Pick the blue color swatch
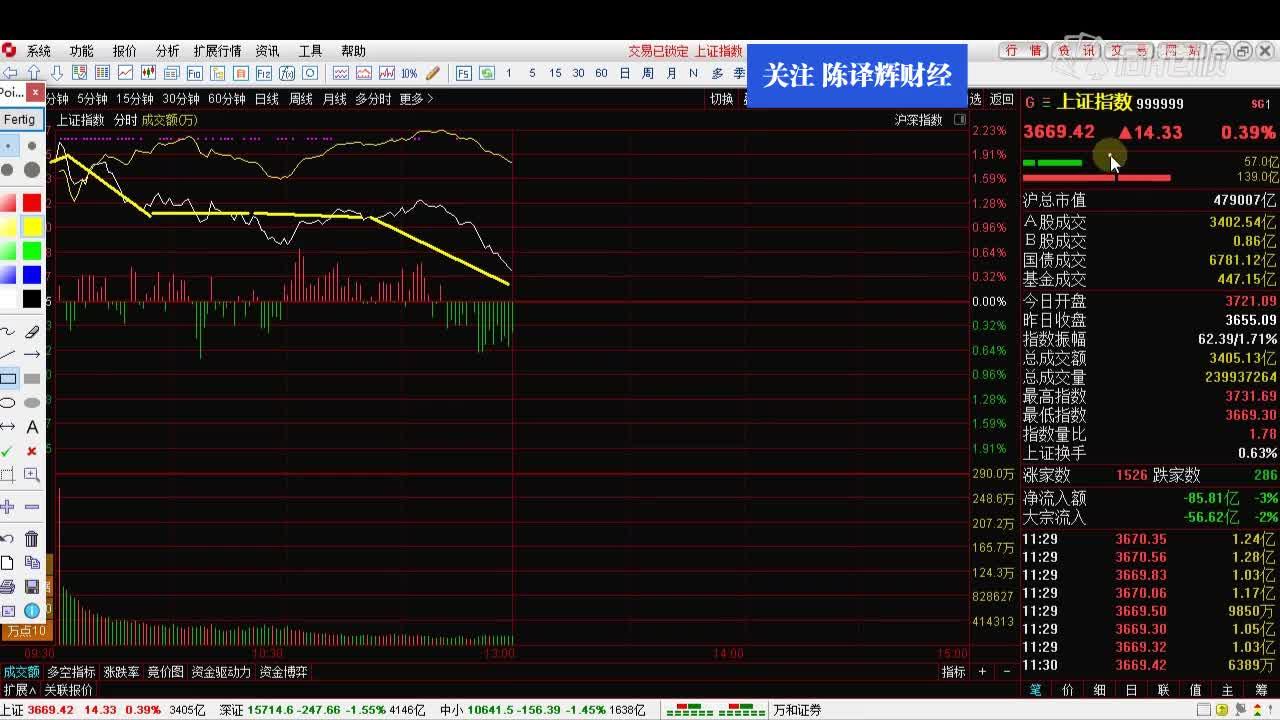The image size is (1280, 720). click(x=32, y=275)
